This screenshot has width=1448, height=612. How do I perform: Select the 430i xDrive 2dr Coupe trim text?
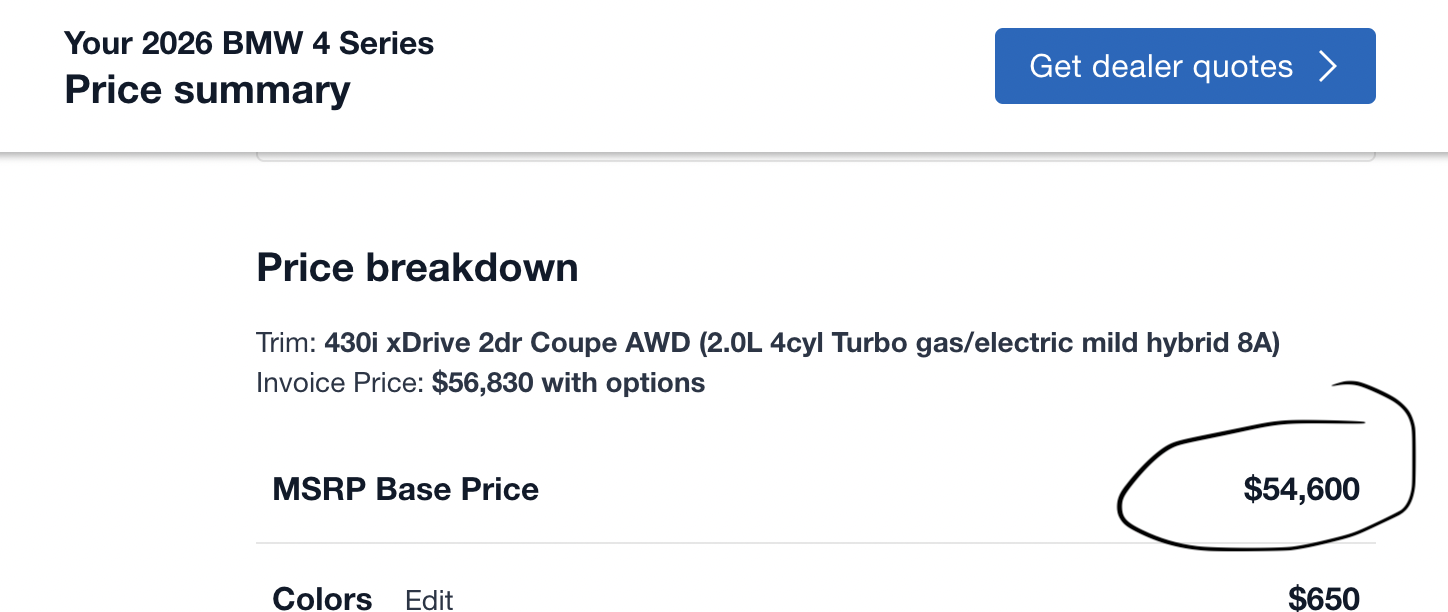tap(507, 343)
